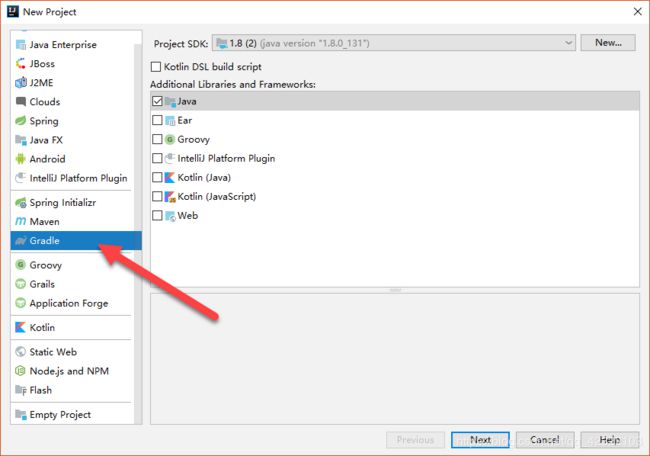Select the Clouds project icon

[x=21, y=102]
